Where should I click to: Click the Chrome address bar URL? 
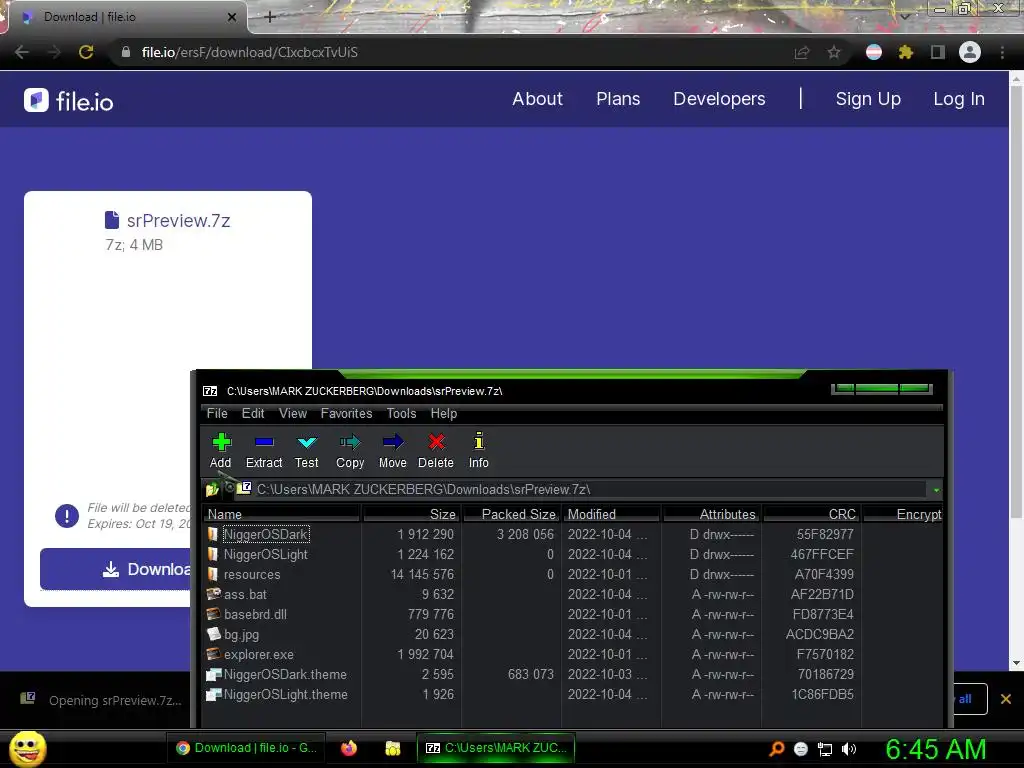pos(249,52)
